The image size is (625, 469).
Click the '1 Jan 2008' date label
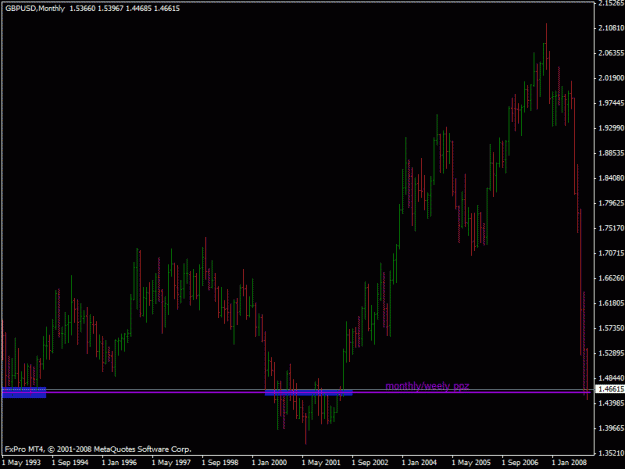click(570, 463)
